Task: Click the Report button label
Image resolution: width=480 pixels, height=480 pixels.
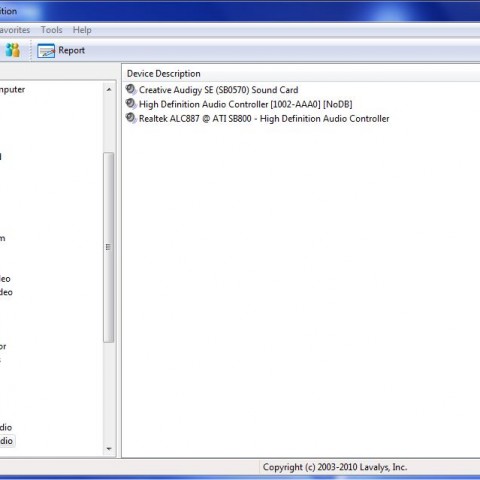Action: pos(71,50)
